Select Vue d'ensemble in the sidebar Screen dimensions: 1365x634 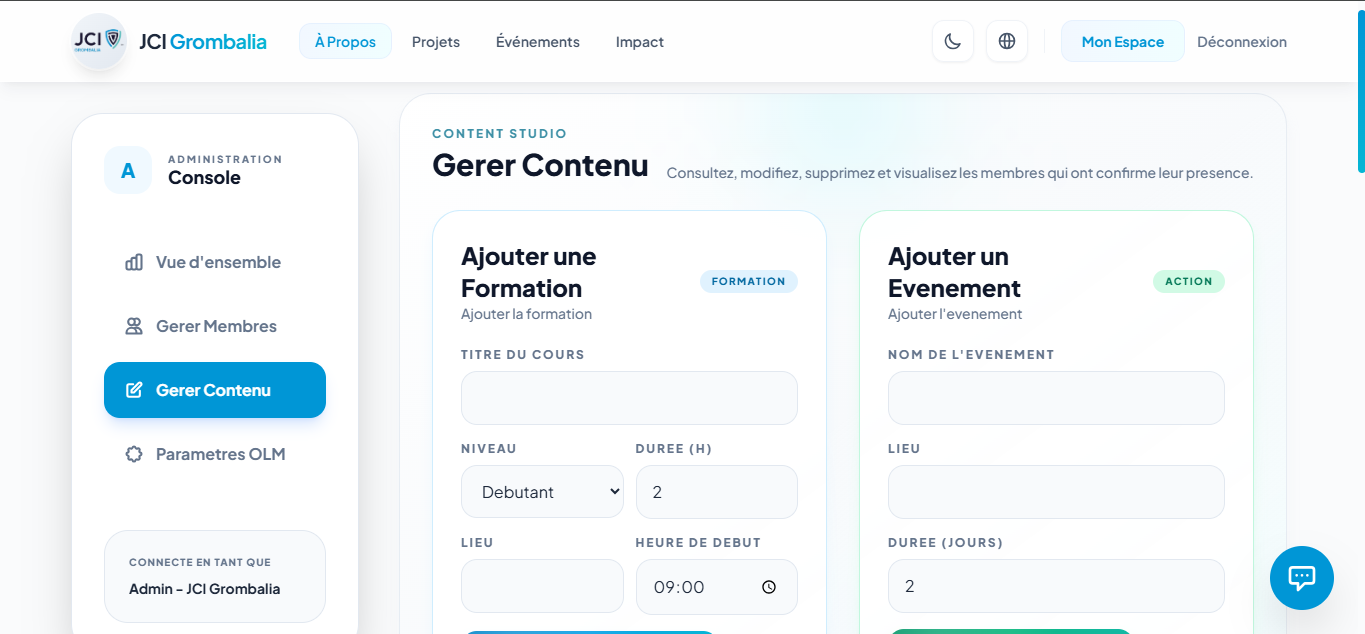point(215,262)
